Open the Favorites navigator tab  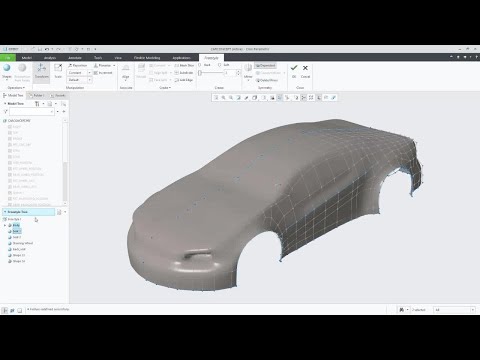58,95
